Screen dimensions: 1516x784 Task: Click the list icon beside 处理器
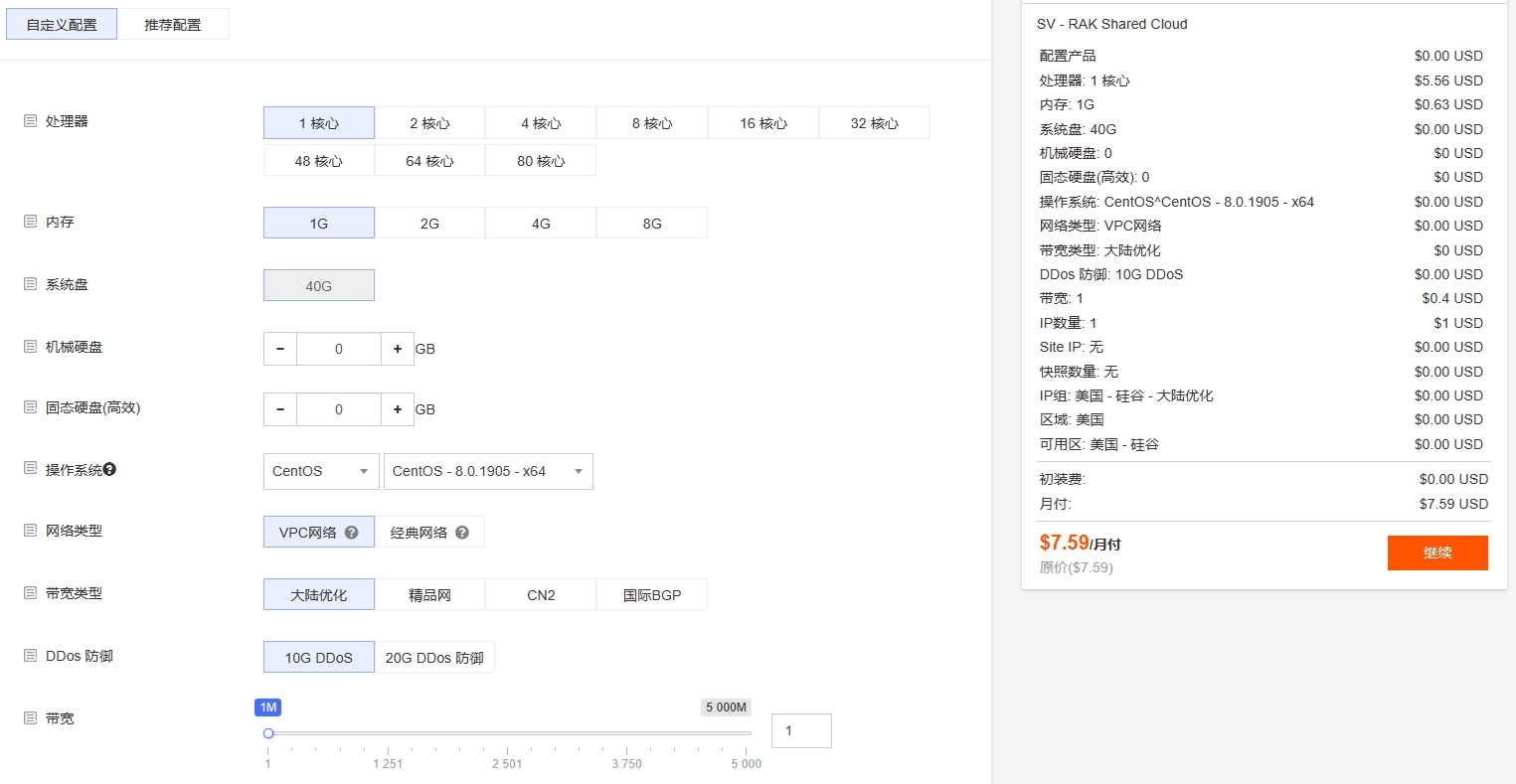[x=31, y=119]
